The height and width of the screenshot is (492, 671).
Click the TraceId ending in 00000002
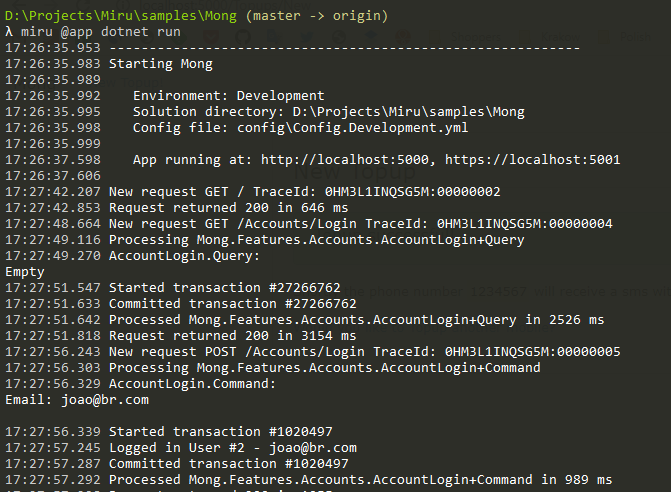point(418,191)
